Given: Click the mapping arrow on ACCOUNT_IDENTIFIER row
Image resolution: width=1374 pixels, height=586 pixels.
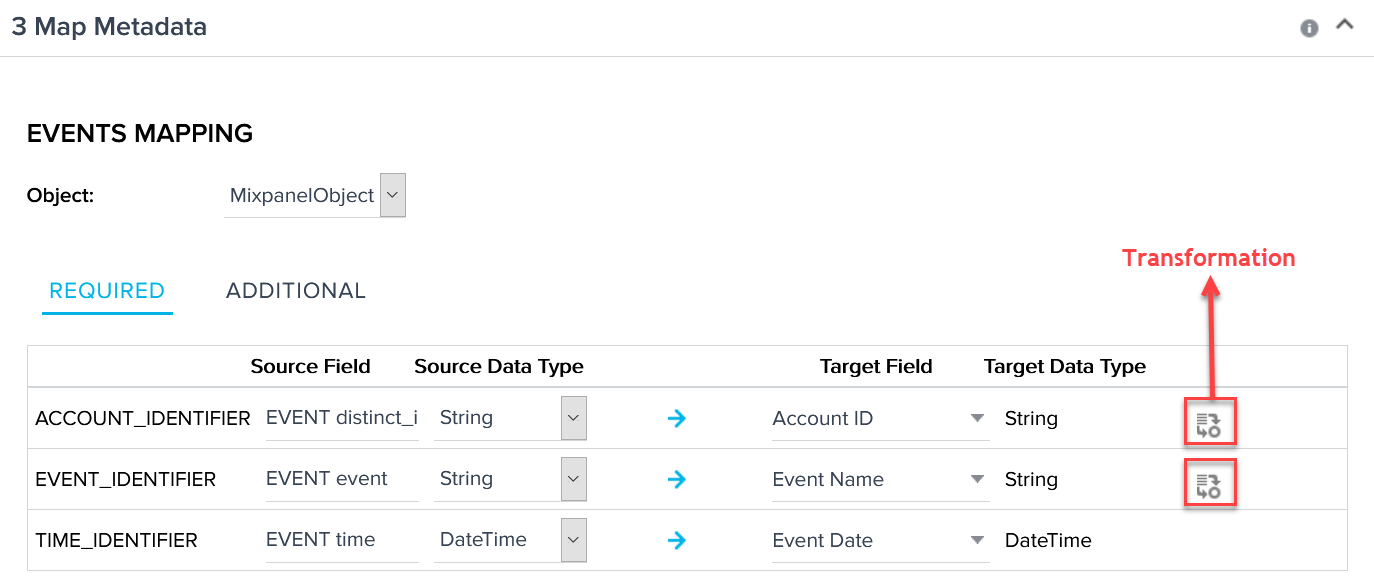Looking at the screenshot, I should 677,418.
